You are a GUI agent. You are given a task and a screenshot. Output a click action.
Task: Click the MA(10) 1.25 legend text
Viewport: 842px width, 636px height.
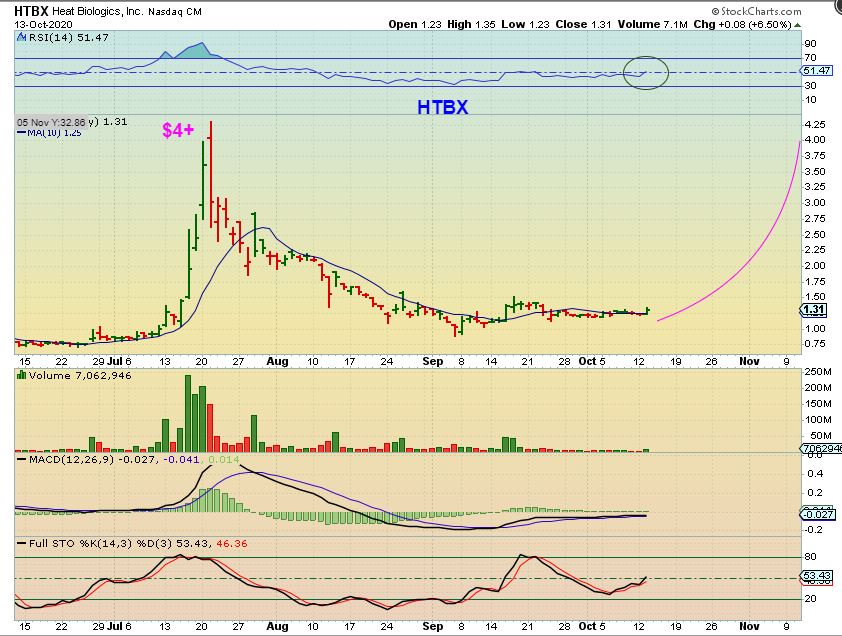(x=54, y=133)
